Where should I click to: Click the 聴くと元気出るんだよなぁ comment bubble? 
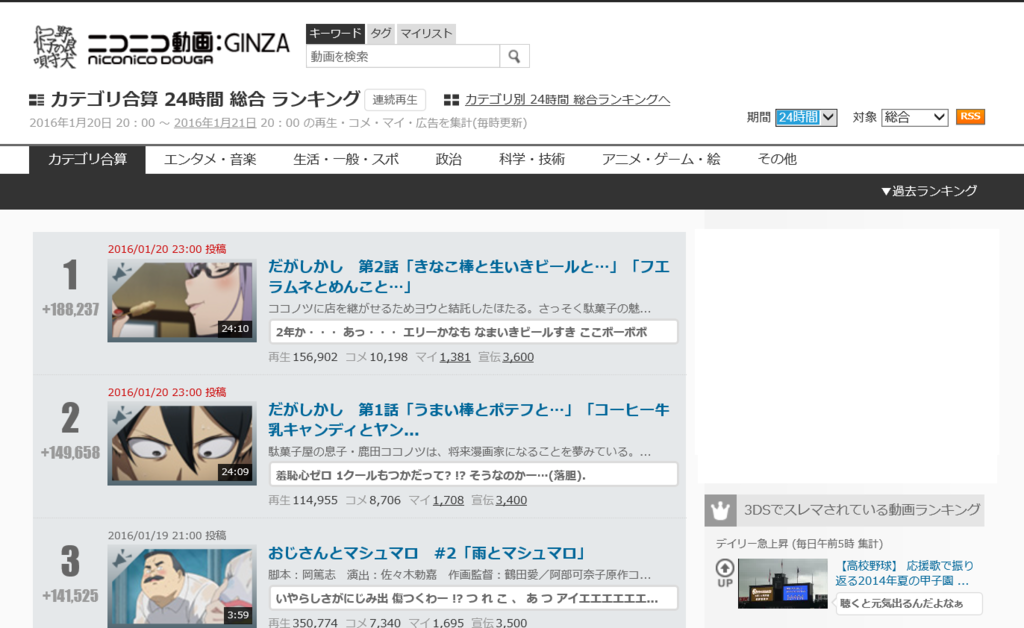908,603
